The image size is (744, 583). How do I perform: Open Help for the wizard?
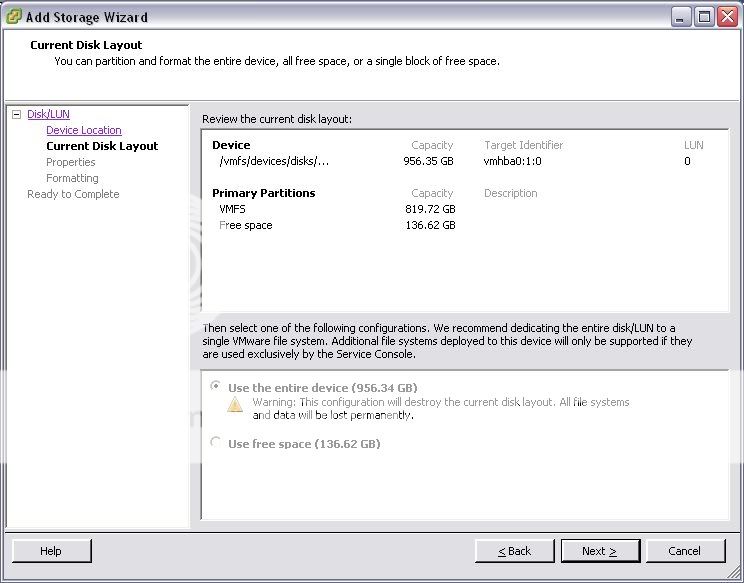(x=51, y=551)
